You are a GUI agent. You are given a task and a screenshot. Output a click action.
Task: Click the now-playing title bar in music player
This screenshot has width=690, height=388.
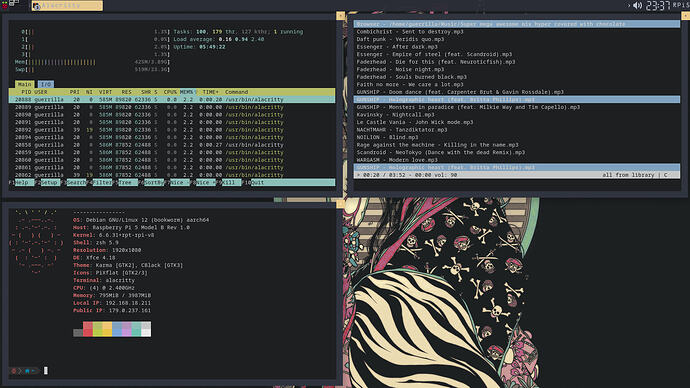point(517,167)
